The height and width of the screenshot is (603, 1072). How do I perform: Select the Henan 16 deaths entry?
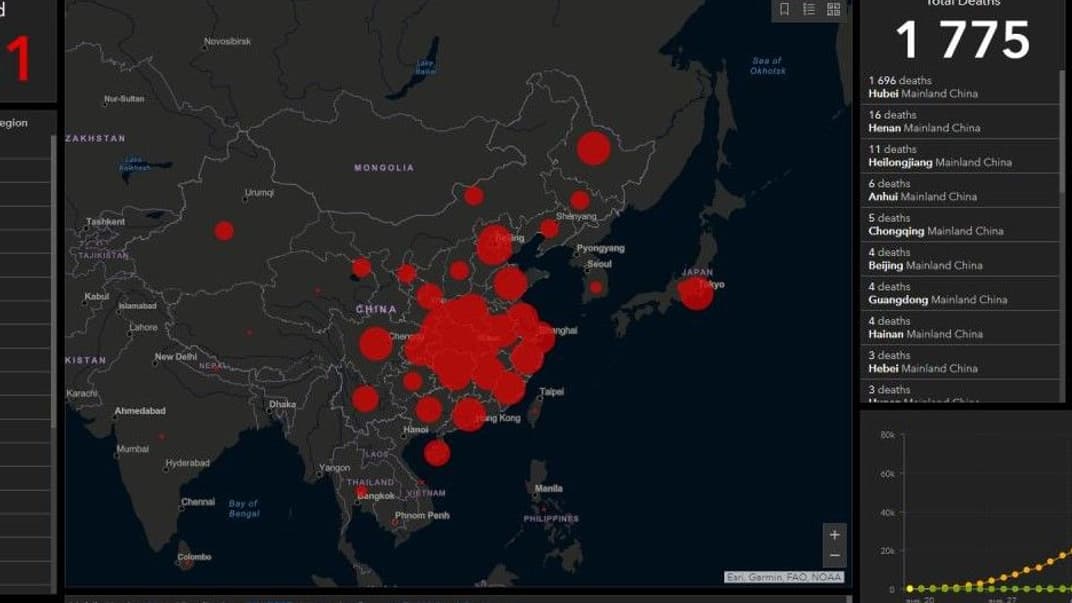click(x=960, y=122)
